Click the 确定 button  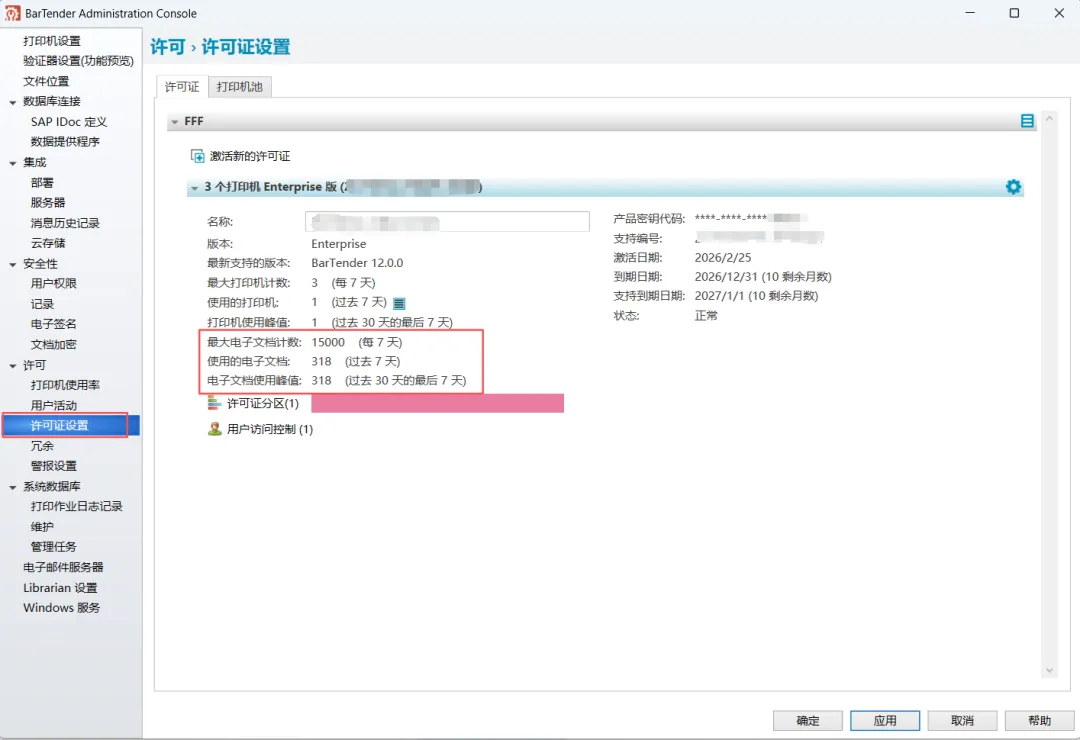(807, 721)
